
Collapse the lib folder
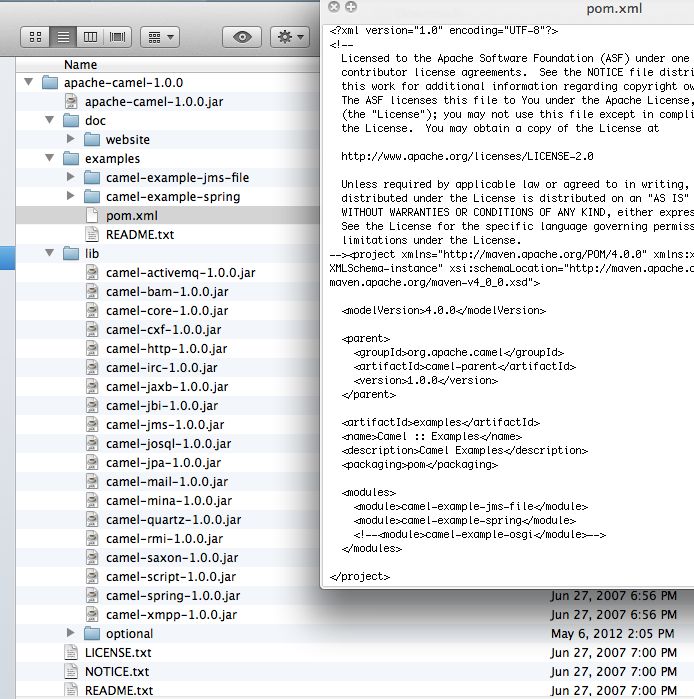tap(50, 253)
